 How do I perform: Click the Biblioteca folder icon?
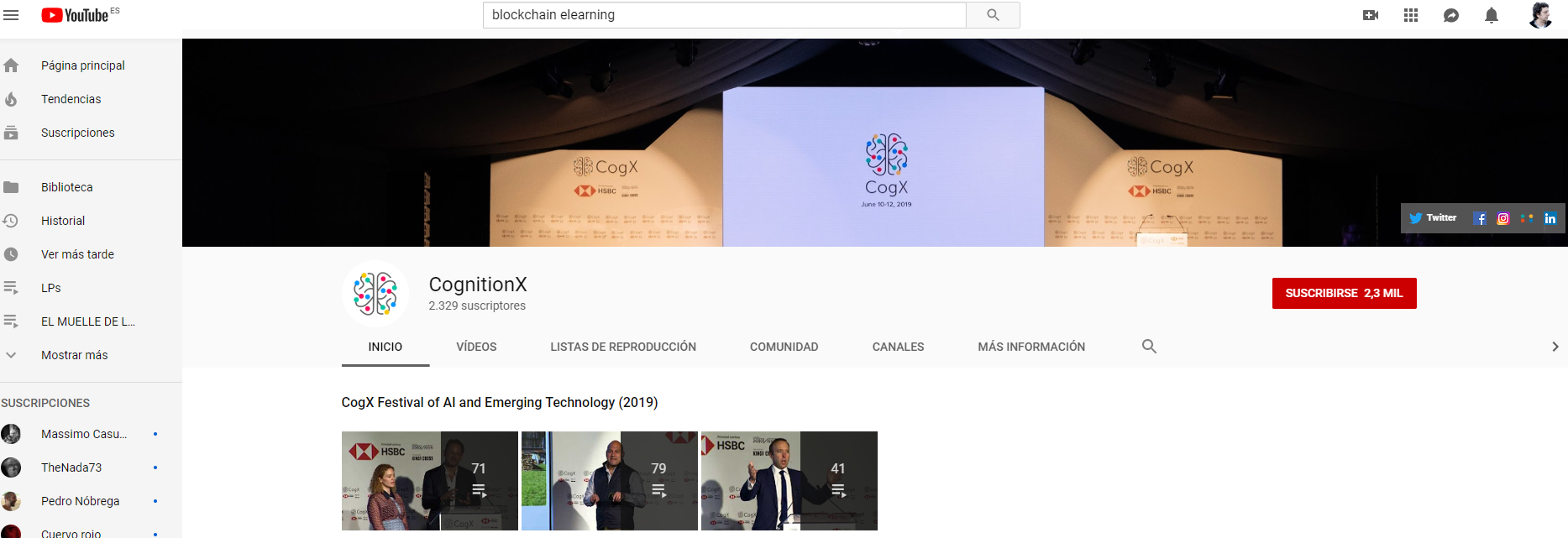[11, 187]
